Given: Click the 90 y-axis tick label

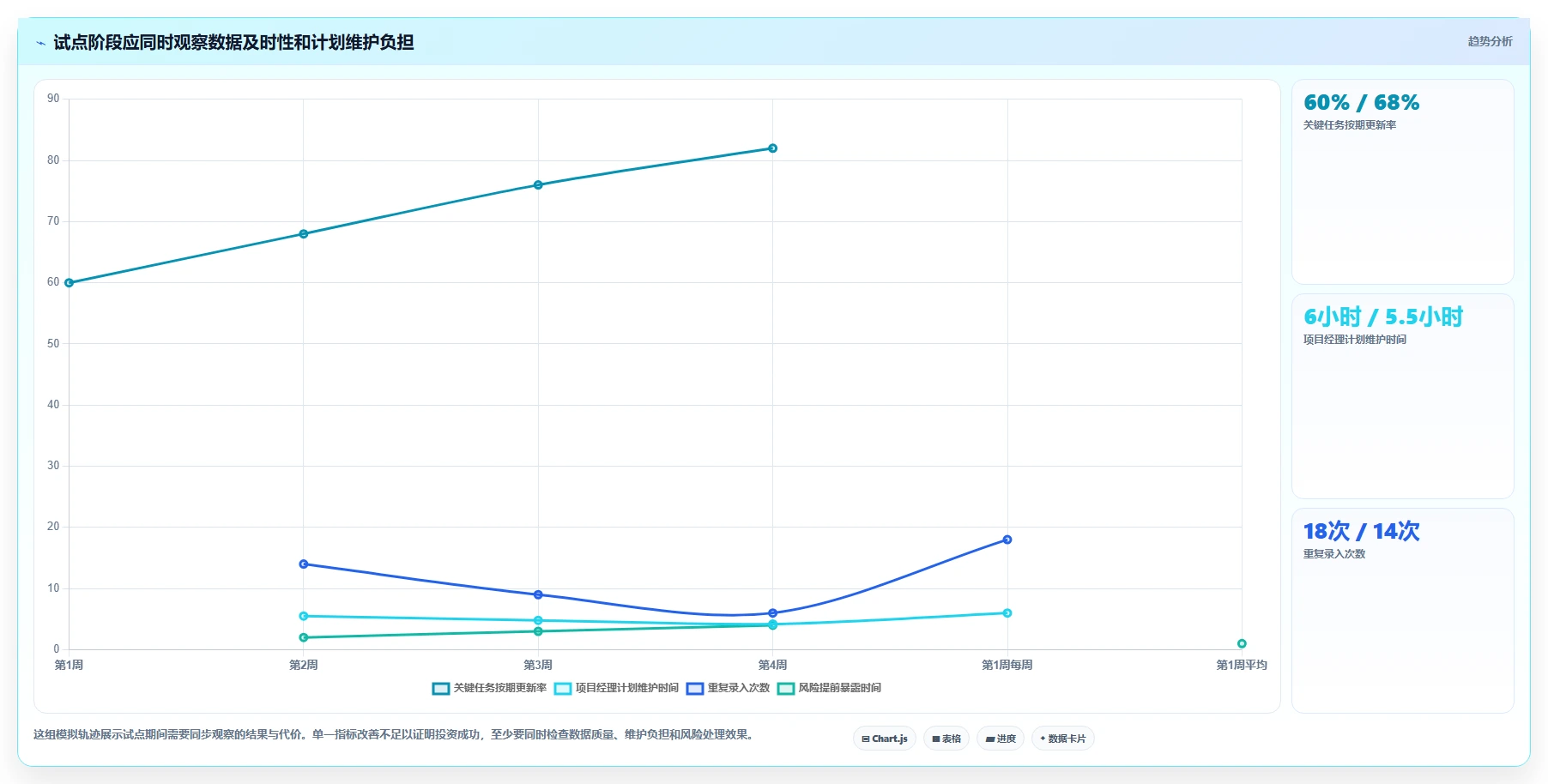Looking at the screenshot, I should click(53, 99).
